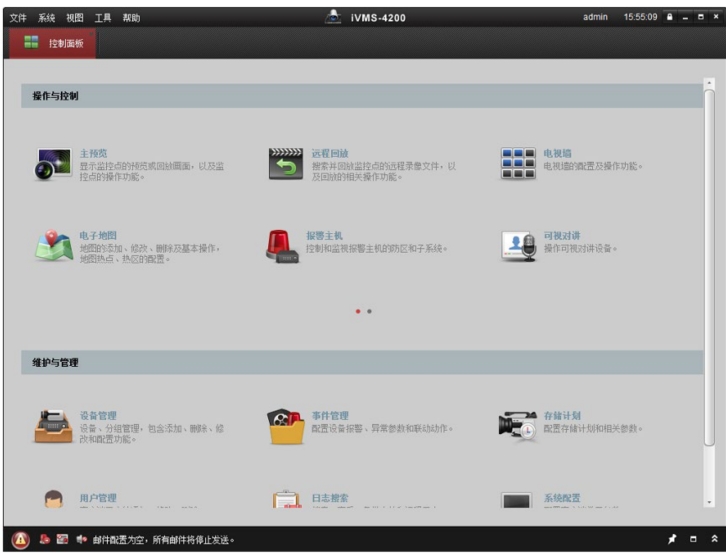
Task: Click the vertical scrollbar thumb
Action: (709, 268)
